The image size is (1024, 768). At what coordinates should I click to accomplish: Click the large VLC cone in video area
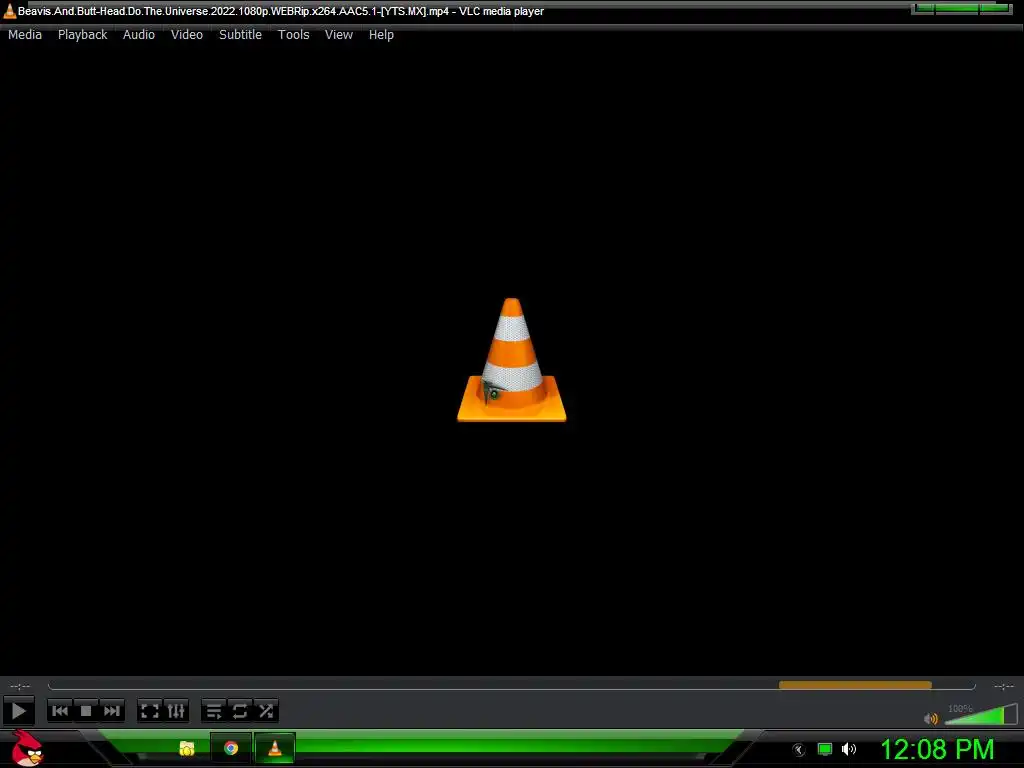pos(511,360)
